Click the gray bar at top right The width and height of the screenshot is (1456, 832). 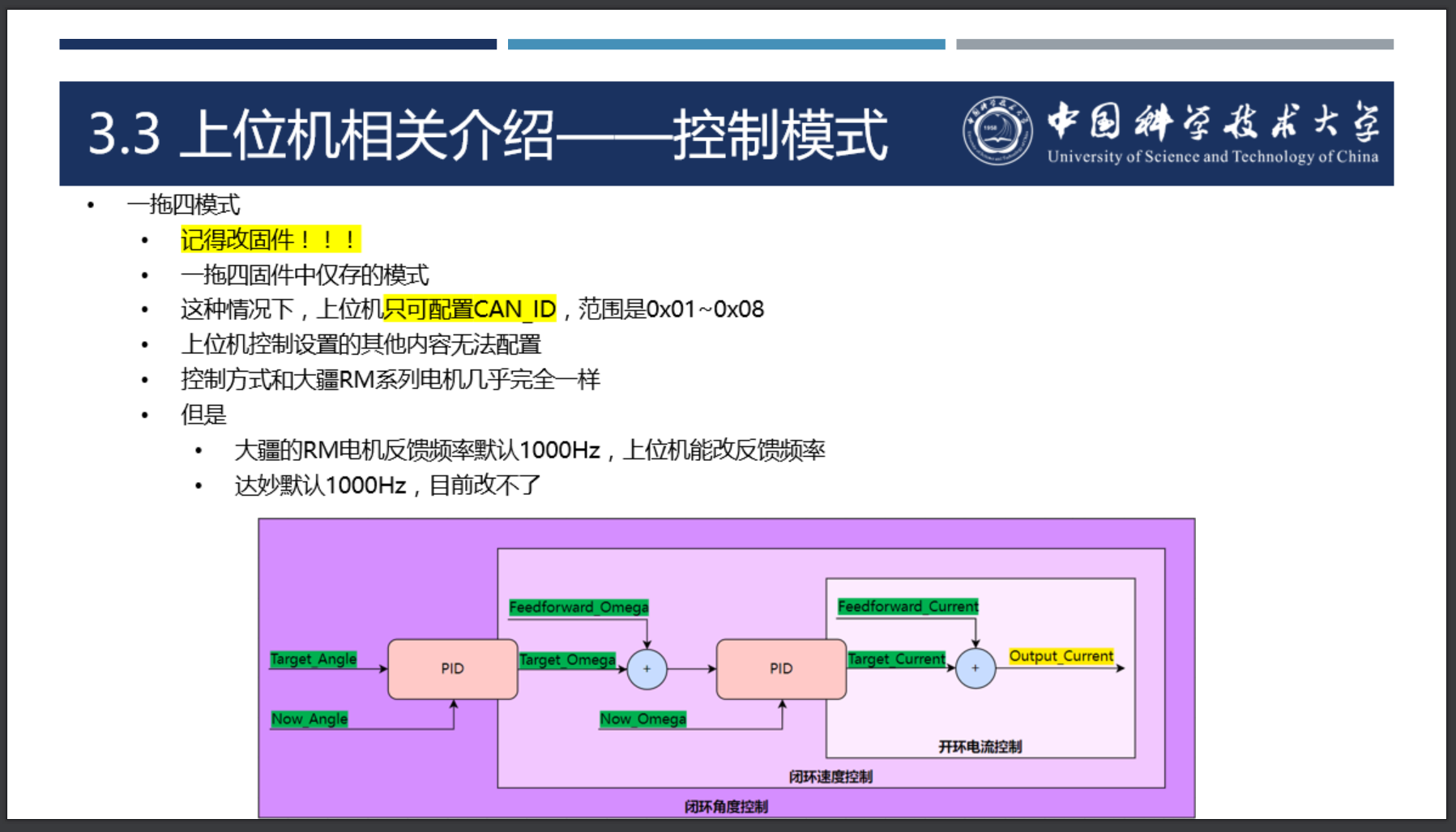[x=1174, y=45]
